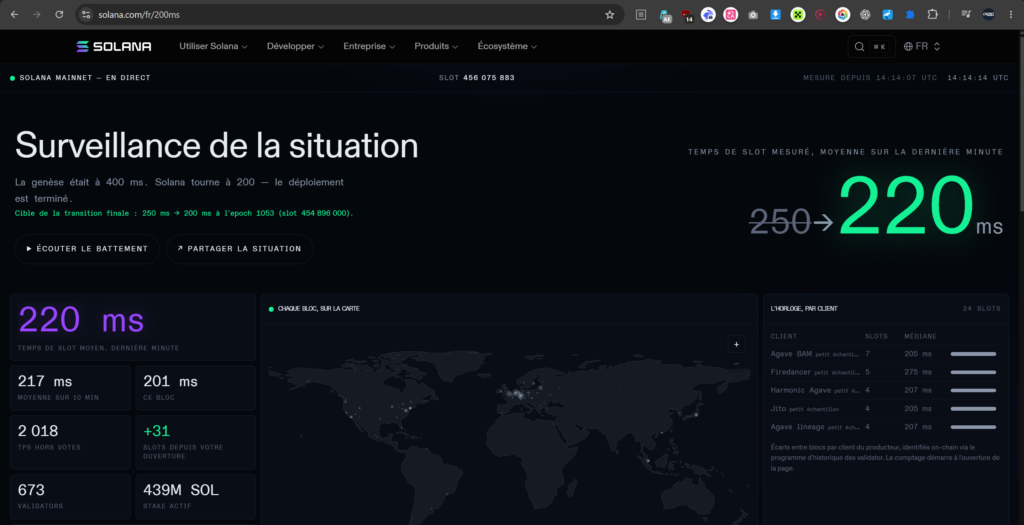Open the Chrome three-dot menu
The image size is (1024, 525).
[x=1011, y=14]
